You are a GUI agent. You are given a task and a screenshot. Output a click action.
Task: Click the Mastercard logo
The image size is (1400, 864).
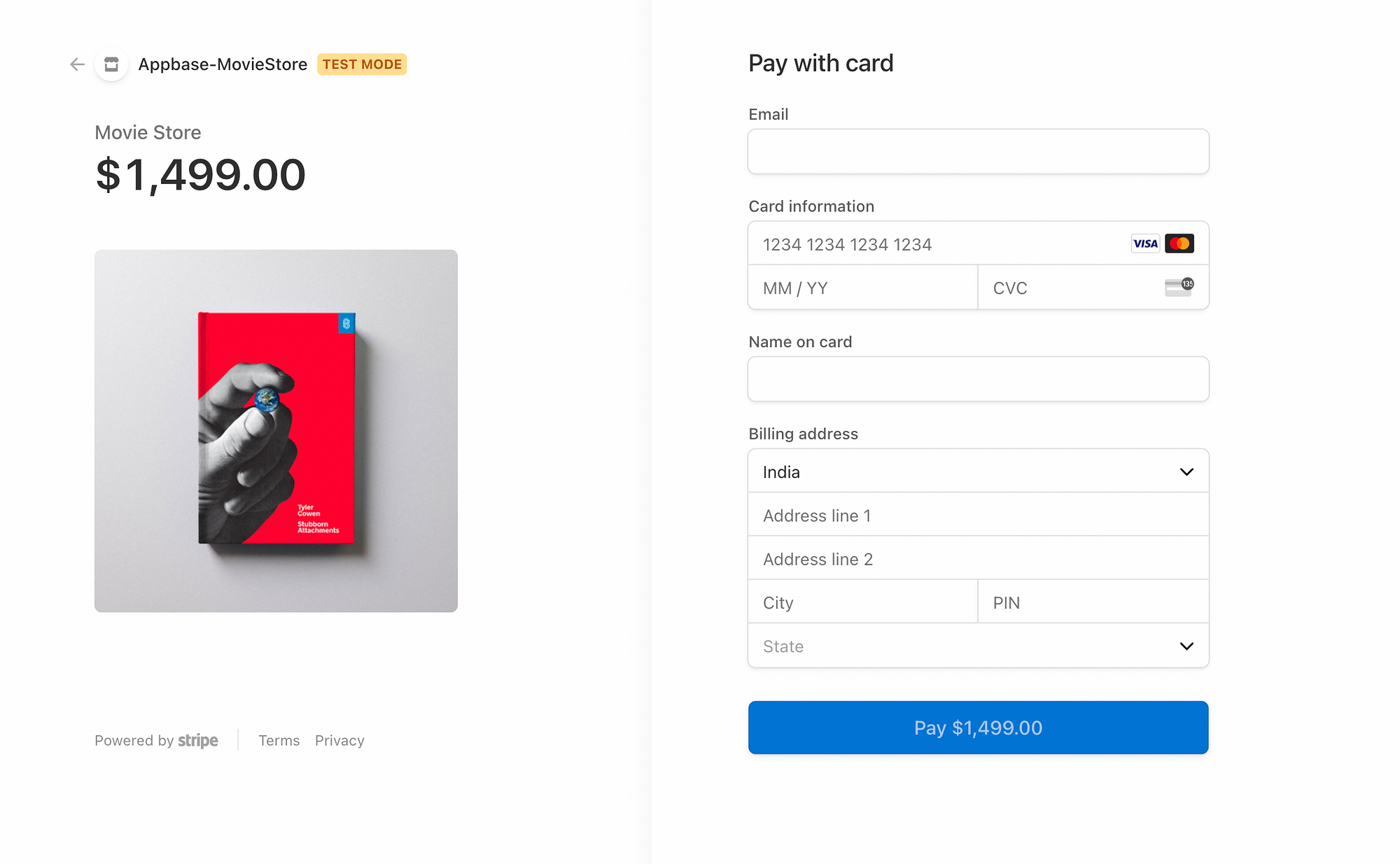(x=1179, y=243)
